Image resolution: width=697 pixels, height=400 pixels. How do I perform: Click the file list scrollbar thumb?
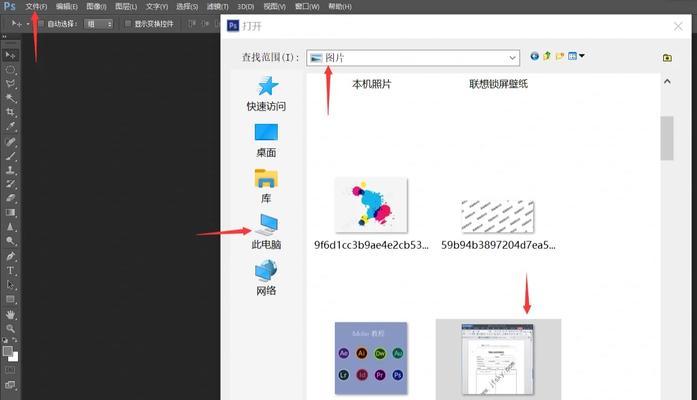[x=667, y=138]
